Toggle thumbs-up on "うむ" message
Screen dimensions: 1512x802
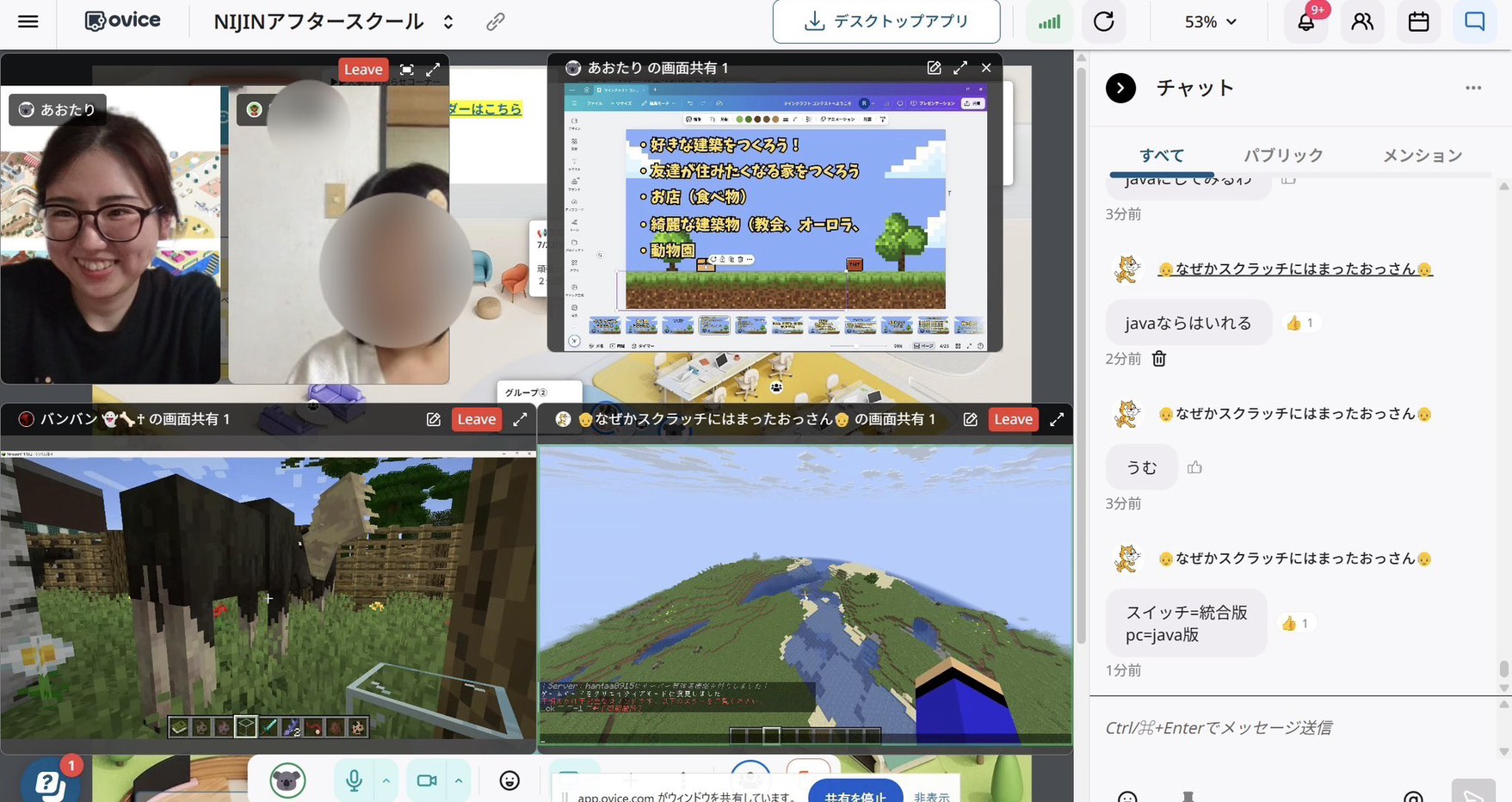click(1194, 467)
